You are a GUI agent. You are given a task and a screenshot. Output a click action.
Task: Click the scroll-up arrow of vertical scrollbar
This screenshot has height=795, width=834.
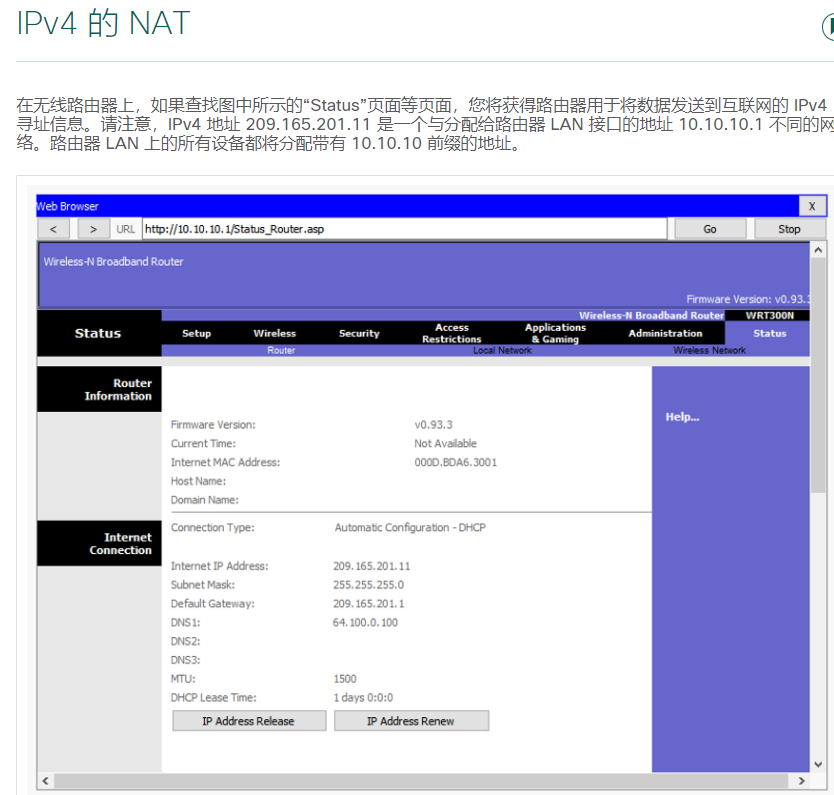pyautogui.click(x=818, y=250)
